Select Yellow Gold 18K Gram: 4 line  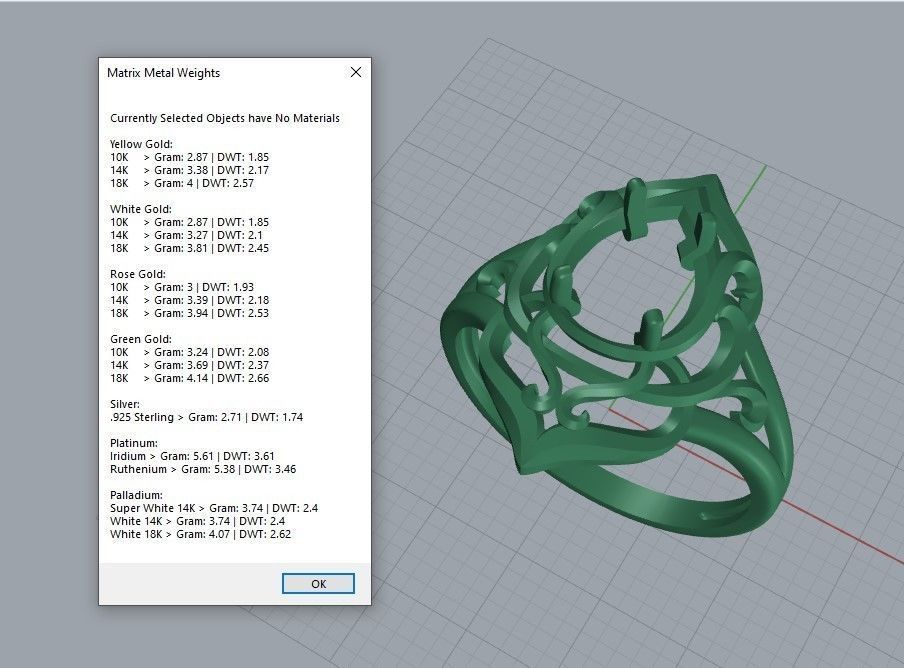(182, 183)
